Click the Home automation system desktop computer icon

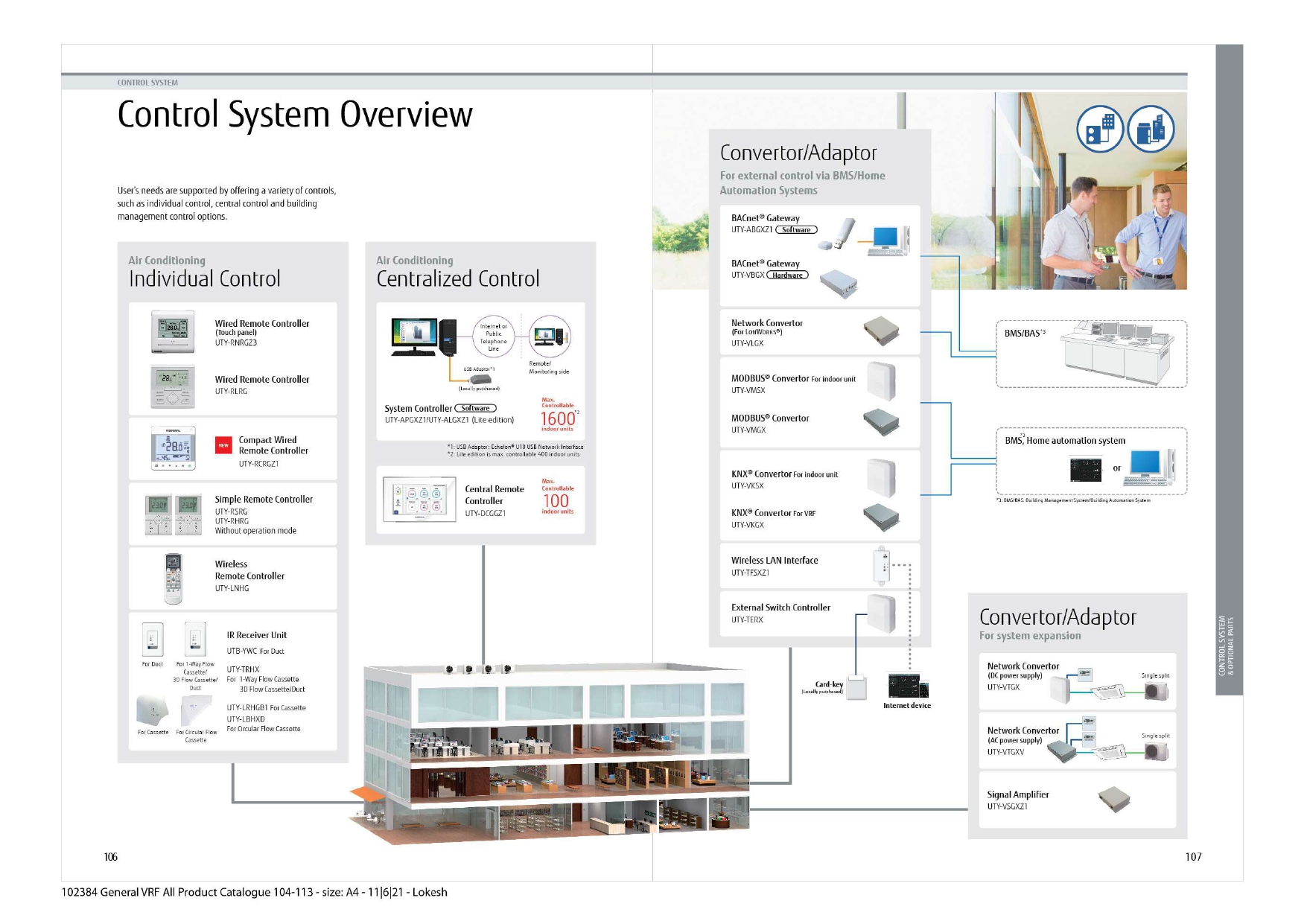(1152, 468)
